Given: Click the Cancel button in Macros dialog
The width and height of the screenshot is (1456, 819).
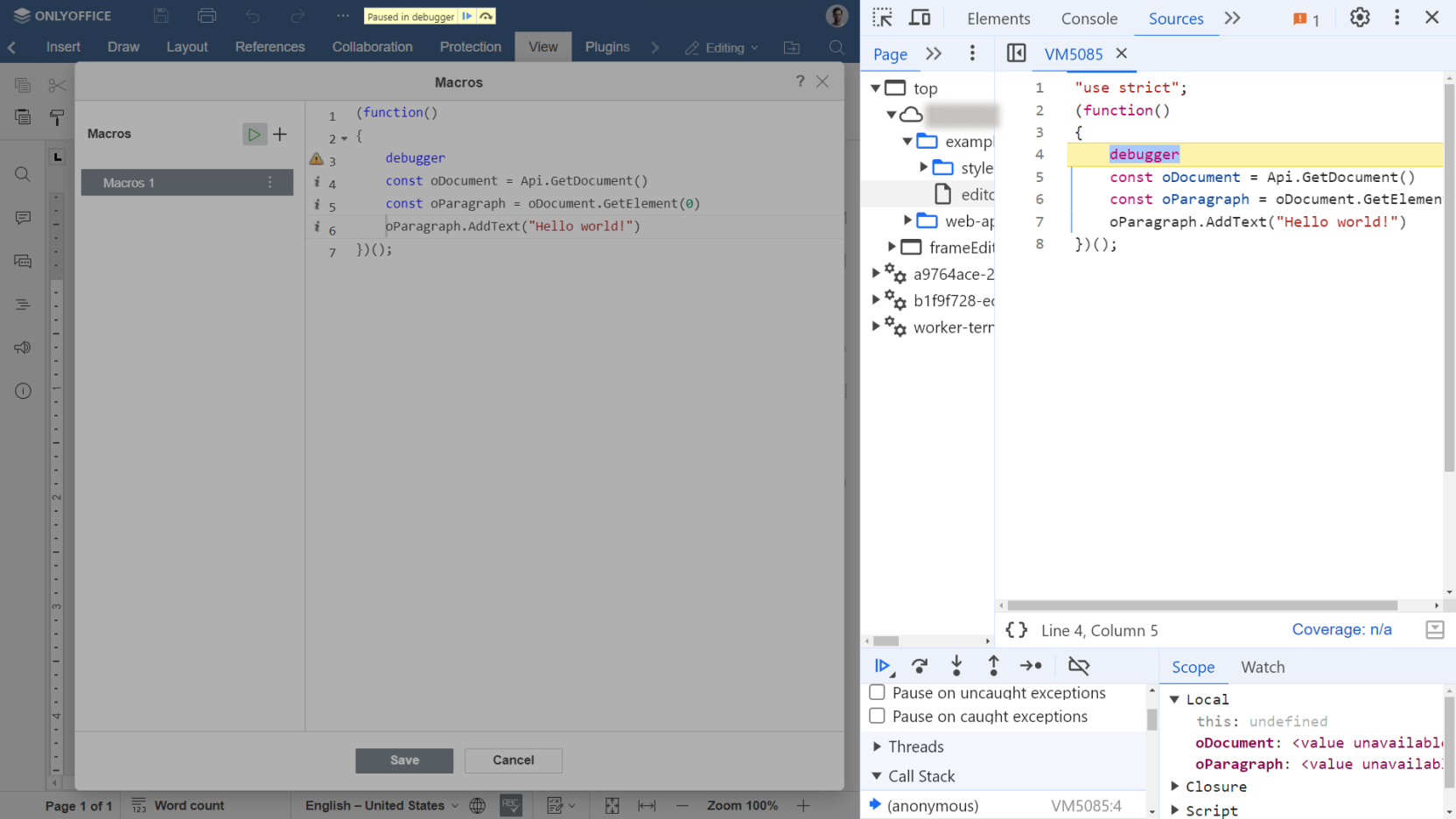Looking at the screenshot, I should pyautogui.click(x=514, y=760).
